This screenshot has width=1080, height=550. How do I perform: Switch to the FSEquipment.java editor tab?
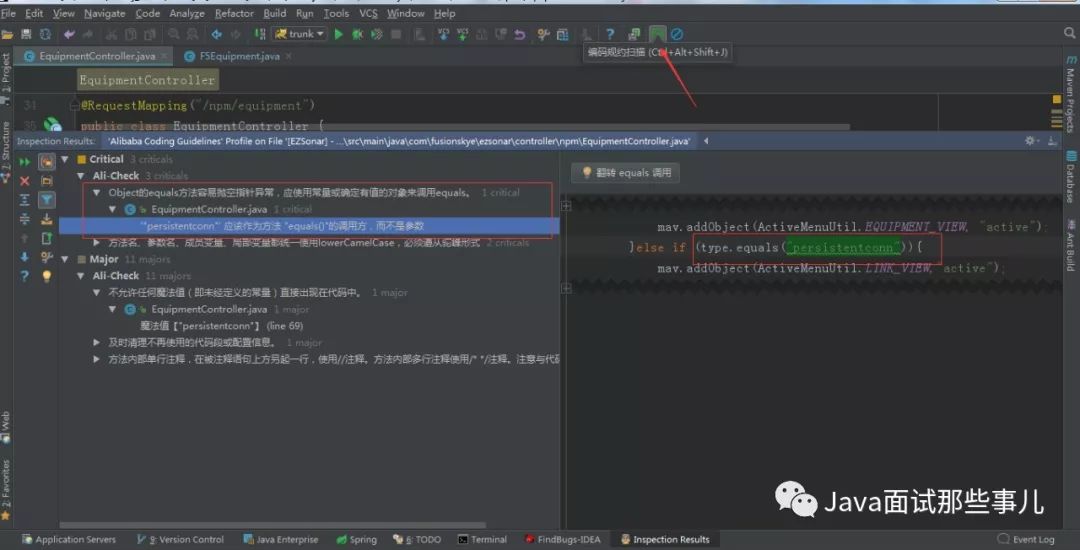pyautogui.click(x=239, y=56)
